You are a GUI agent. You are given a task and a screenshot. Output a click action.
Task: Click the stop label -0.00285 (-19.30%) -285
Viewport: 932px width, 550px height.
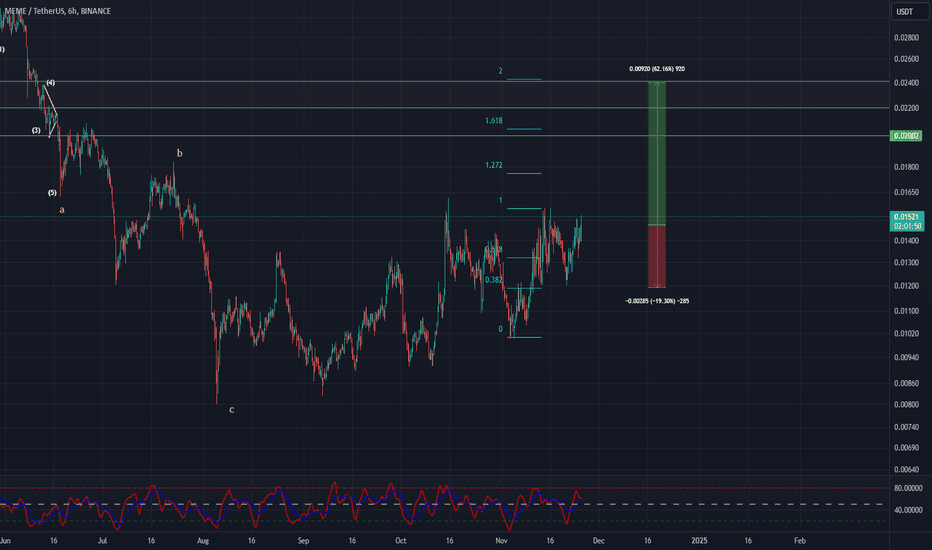(657, 301)
